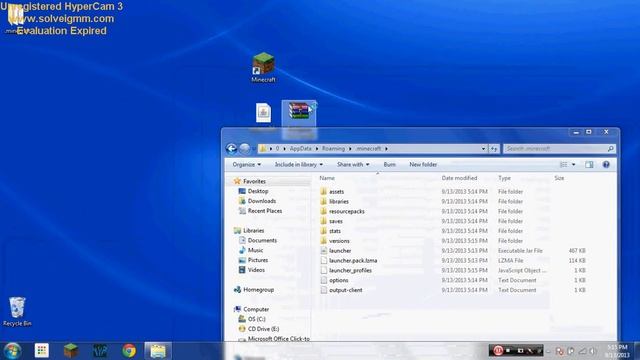The height and width of the screenshot is (360, 640).
Task: Stop the HyperCam recording
Action: [508, 350]
